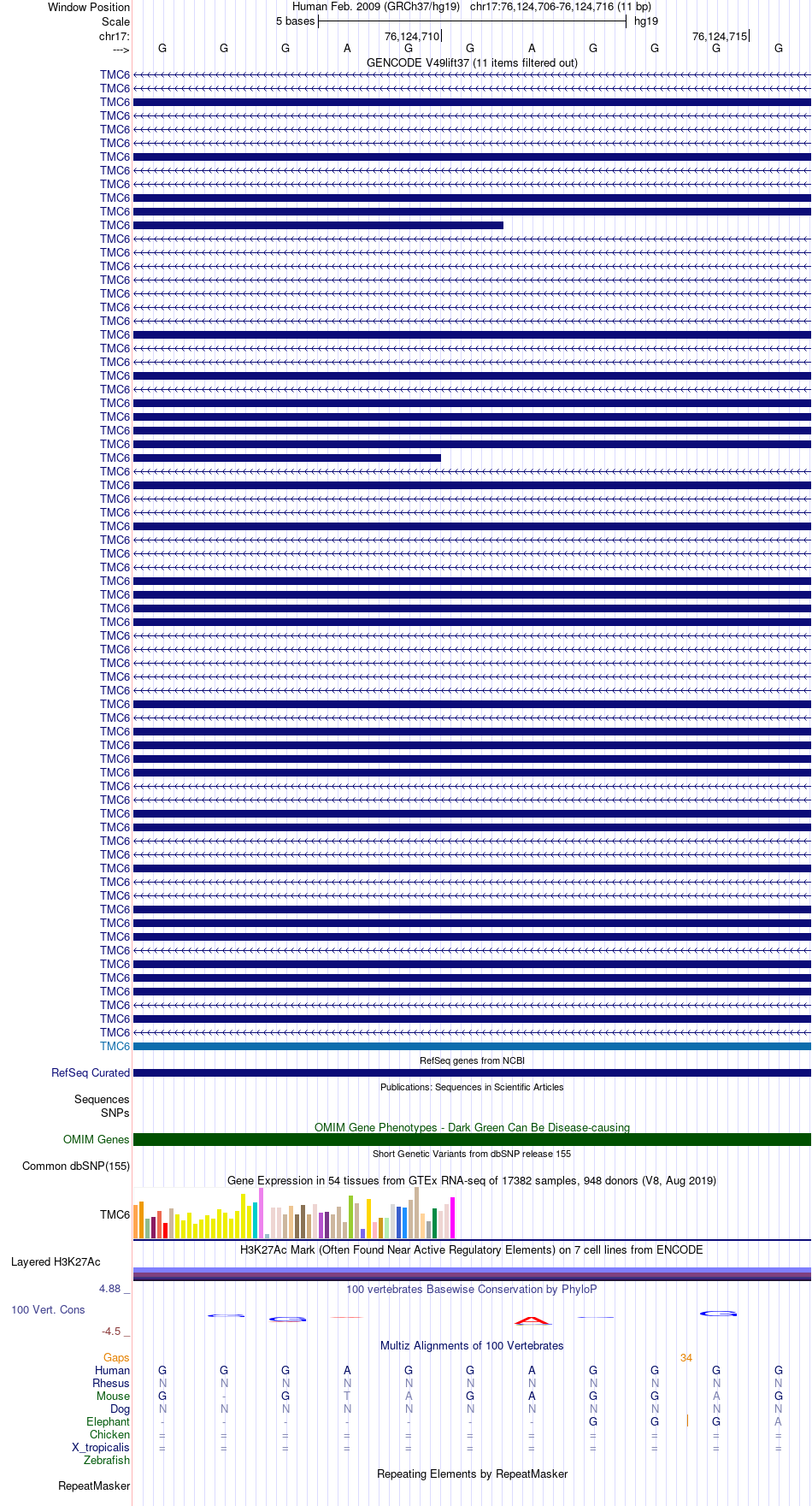This screenshot has width=812, height=1506.
Task: Click the 'T' base in the Mouse row
Action: click(x=347, y=1397)
